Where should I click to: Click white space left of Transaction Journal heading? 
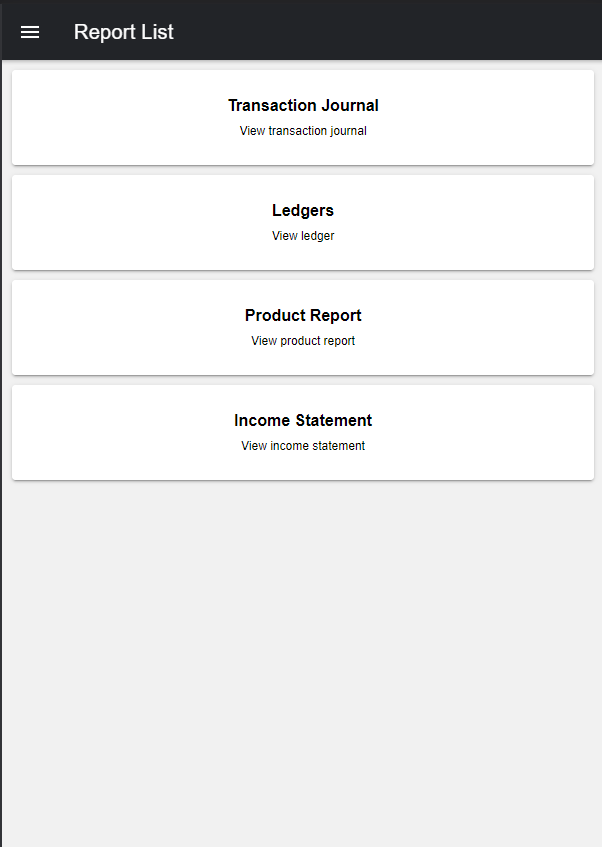click(x=110, y=106)
